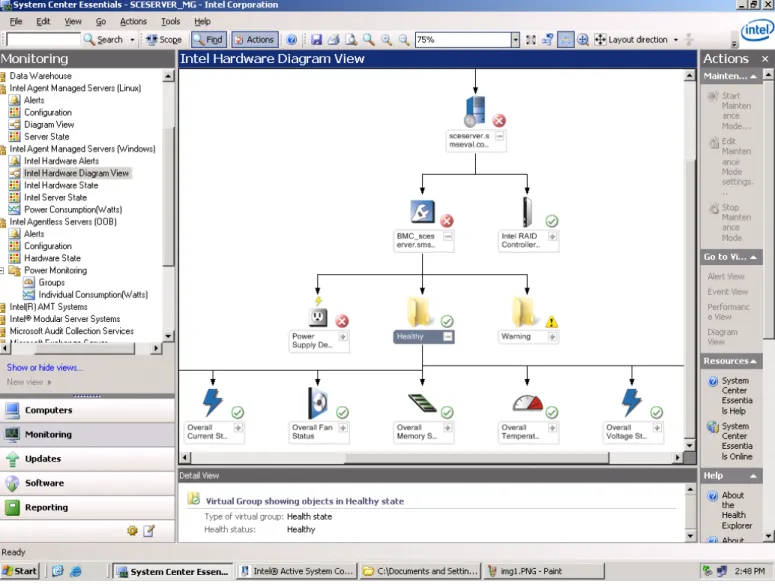This screenshot has height=584, width=775.
Task: Click the bird's eye view target icon
Action: (583, 40)
